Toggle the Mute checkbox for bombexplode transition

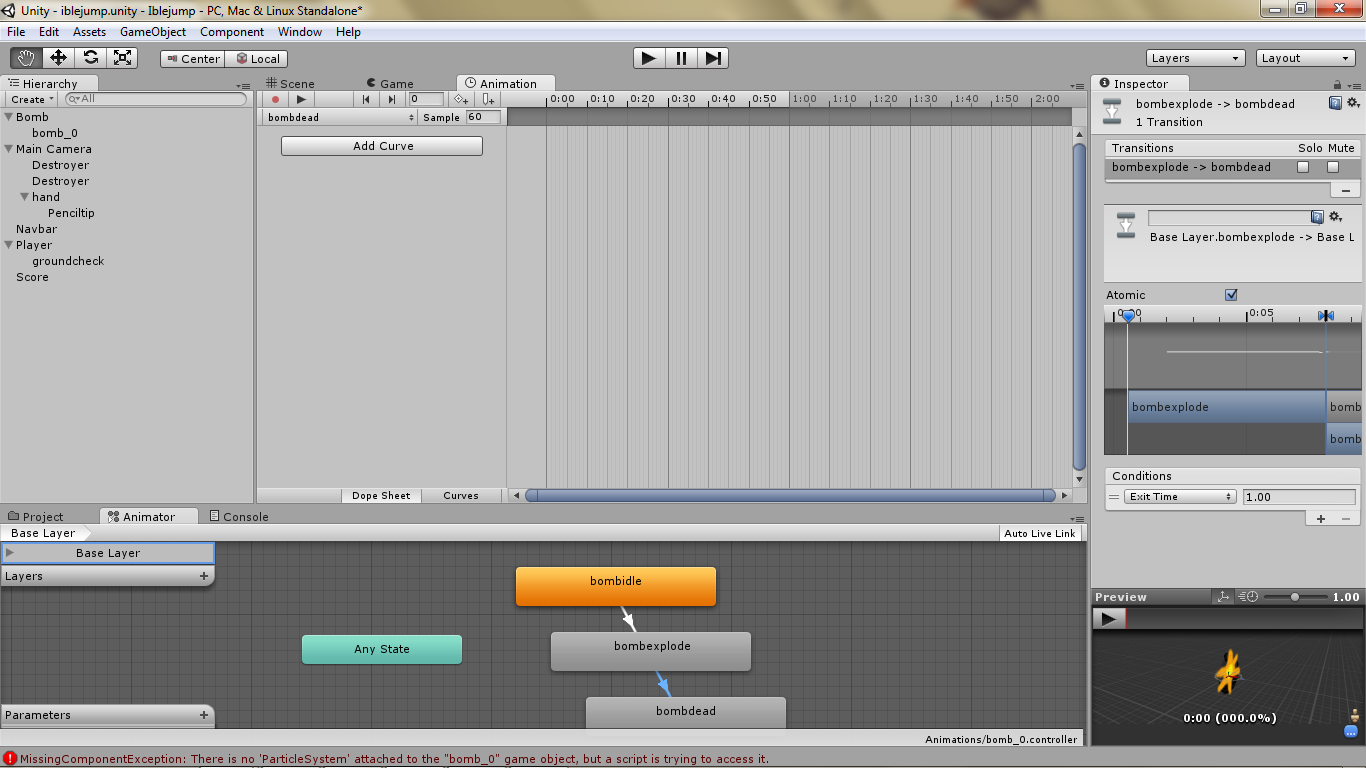click(x=1333, y=167)
